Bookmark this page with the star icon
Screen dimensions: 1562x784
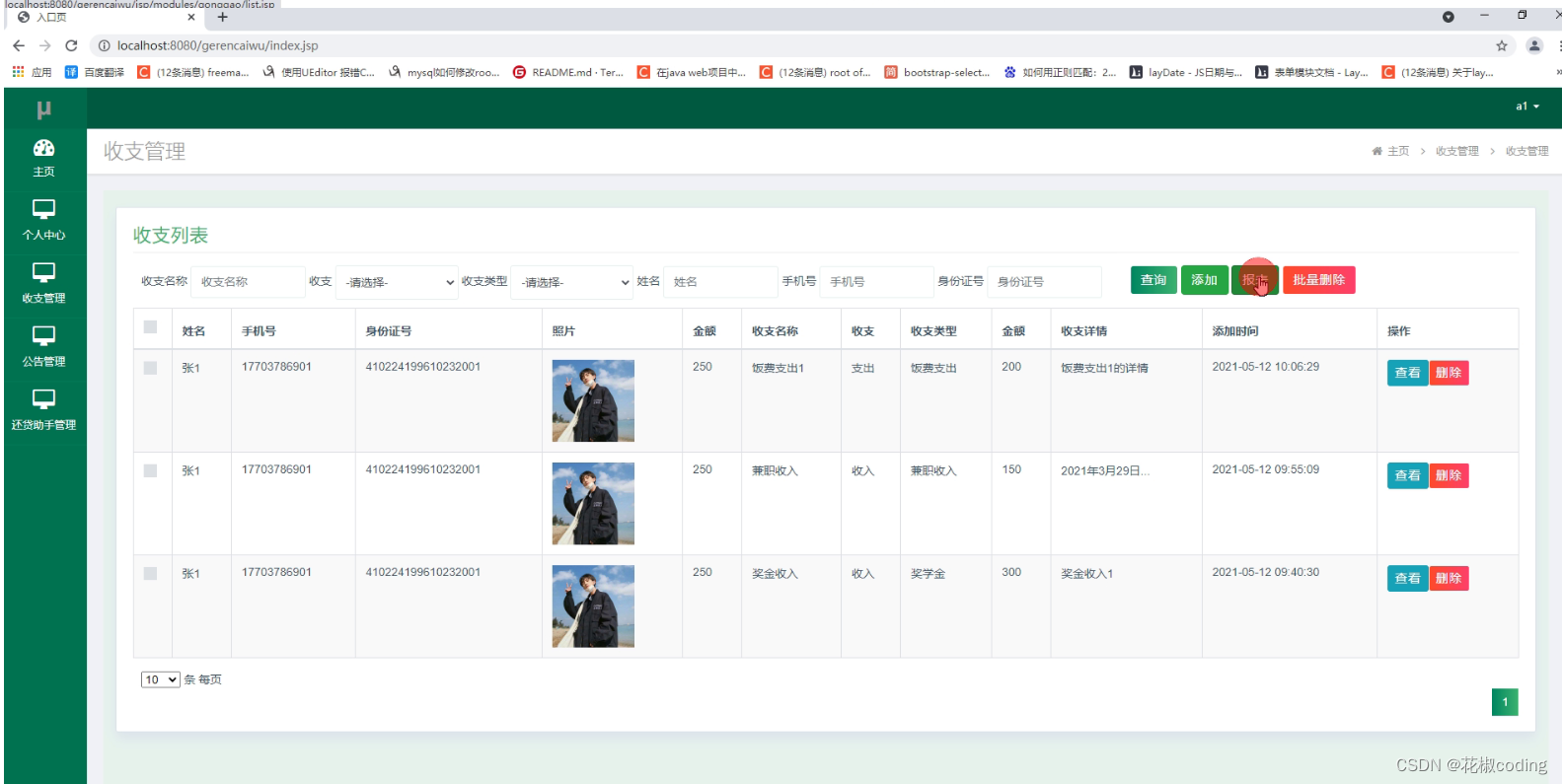pos(1502,45)
